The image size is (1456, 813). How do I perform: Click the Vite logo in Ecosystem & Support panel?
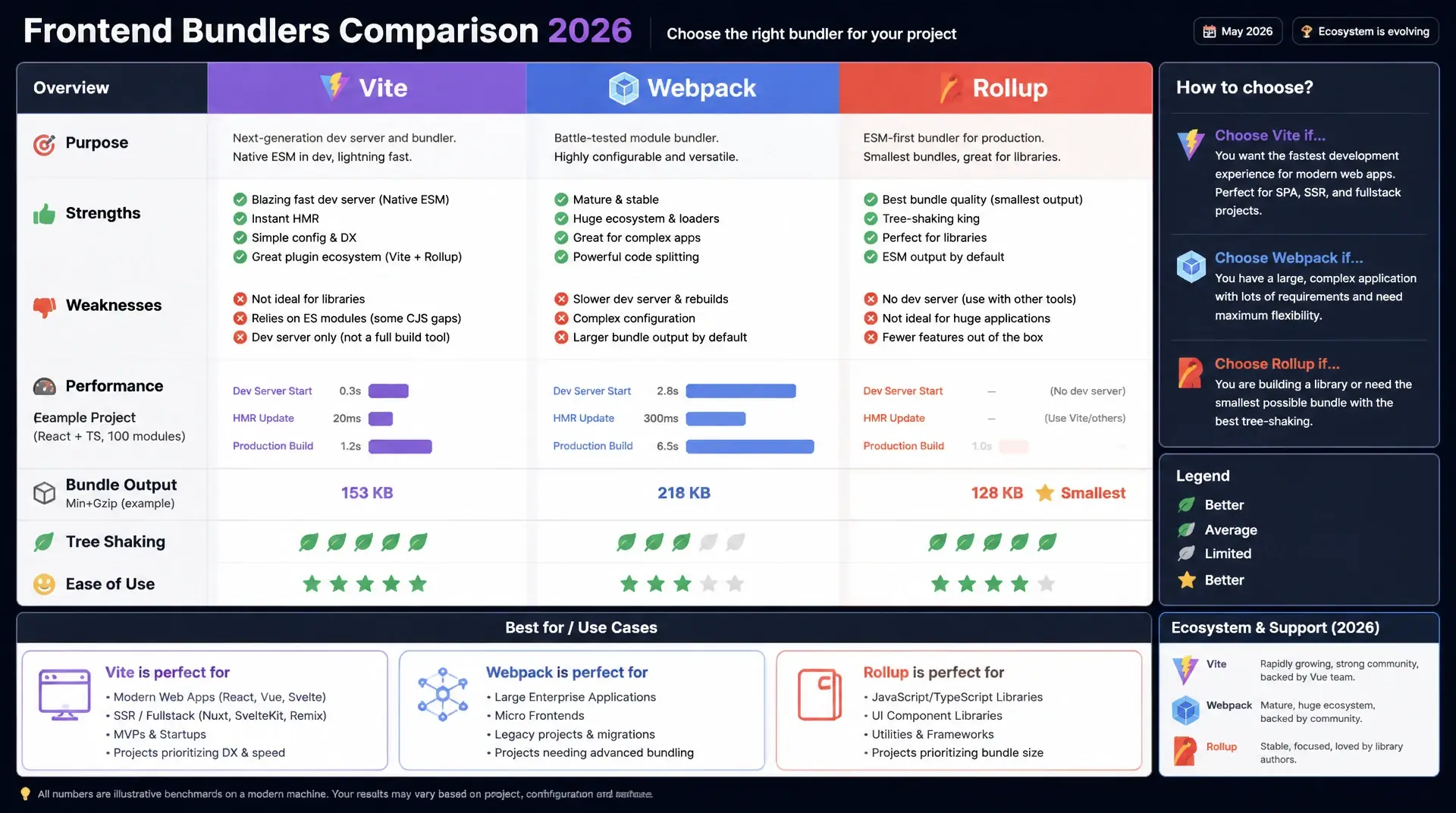pyautogui.click(x=1185, y=670)
